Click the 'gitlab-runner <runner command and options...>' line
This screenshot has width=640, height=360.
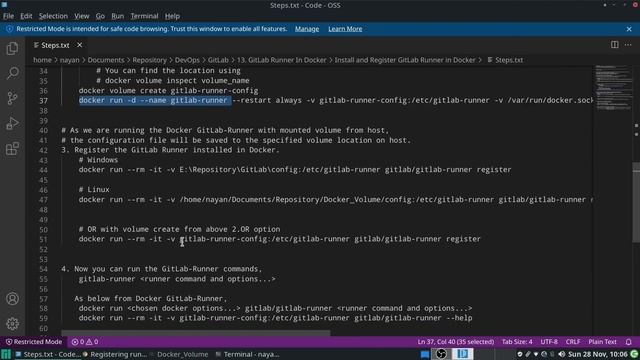pos(177,279)
